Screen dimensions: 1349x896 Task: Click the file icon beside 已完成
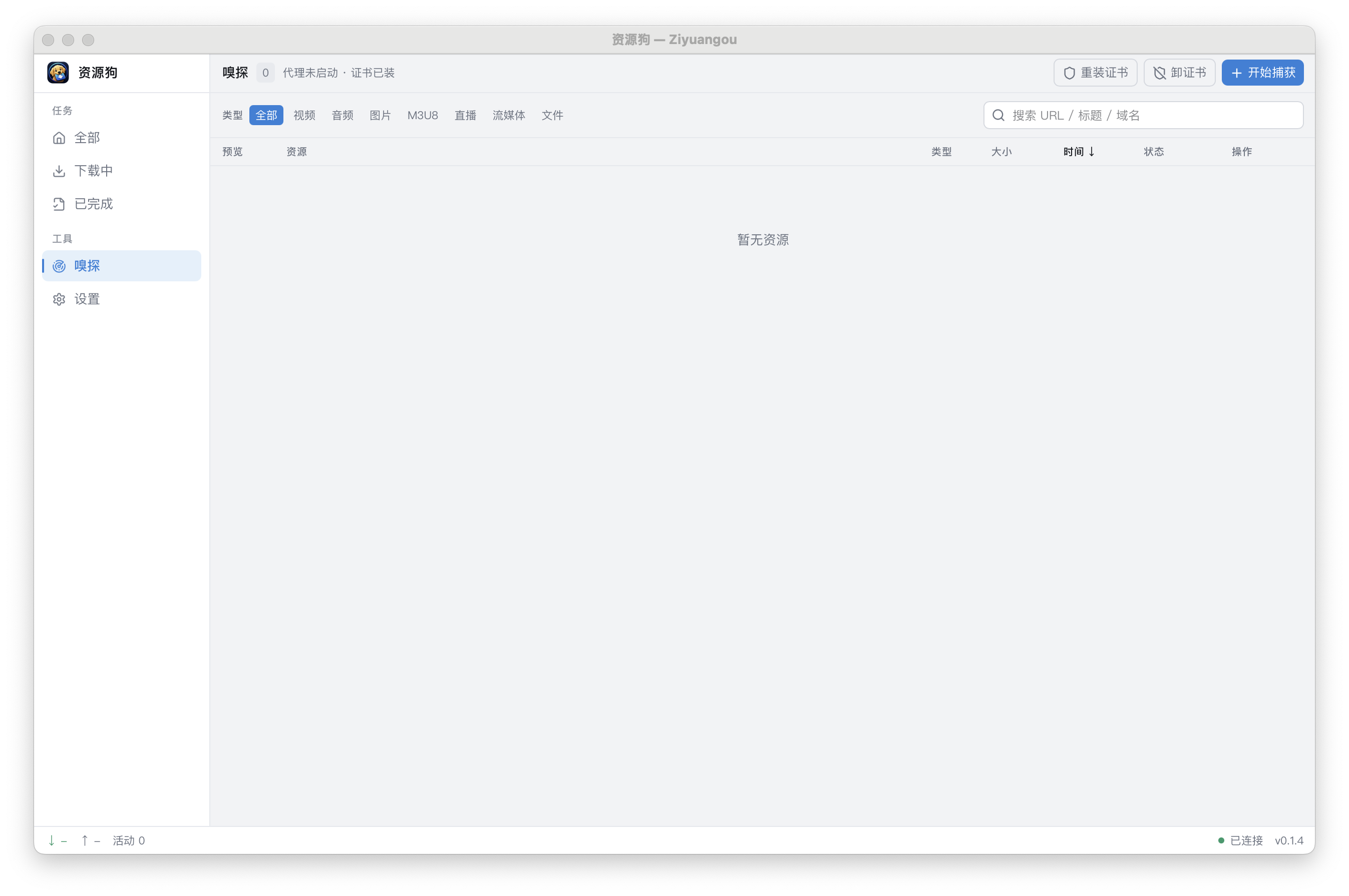[59, 204]
